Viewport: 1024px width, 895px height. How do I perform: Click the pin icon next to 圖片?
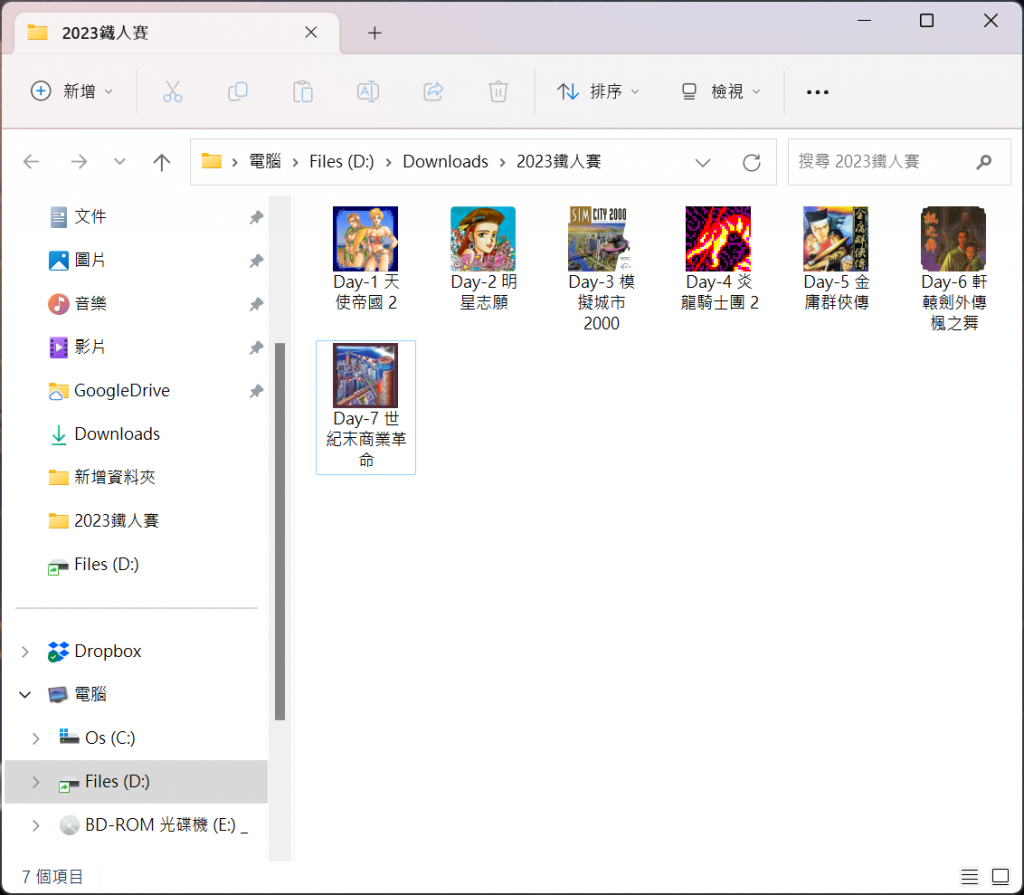click(x=256, y=261)
